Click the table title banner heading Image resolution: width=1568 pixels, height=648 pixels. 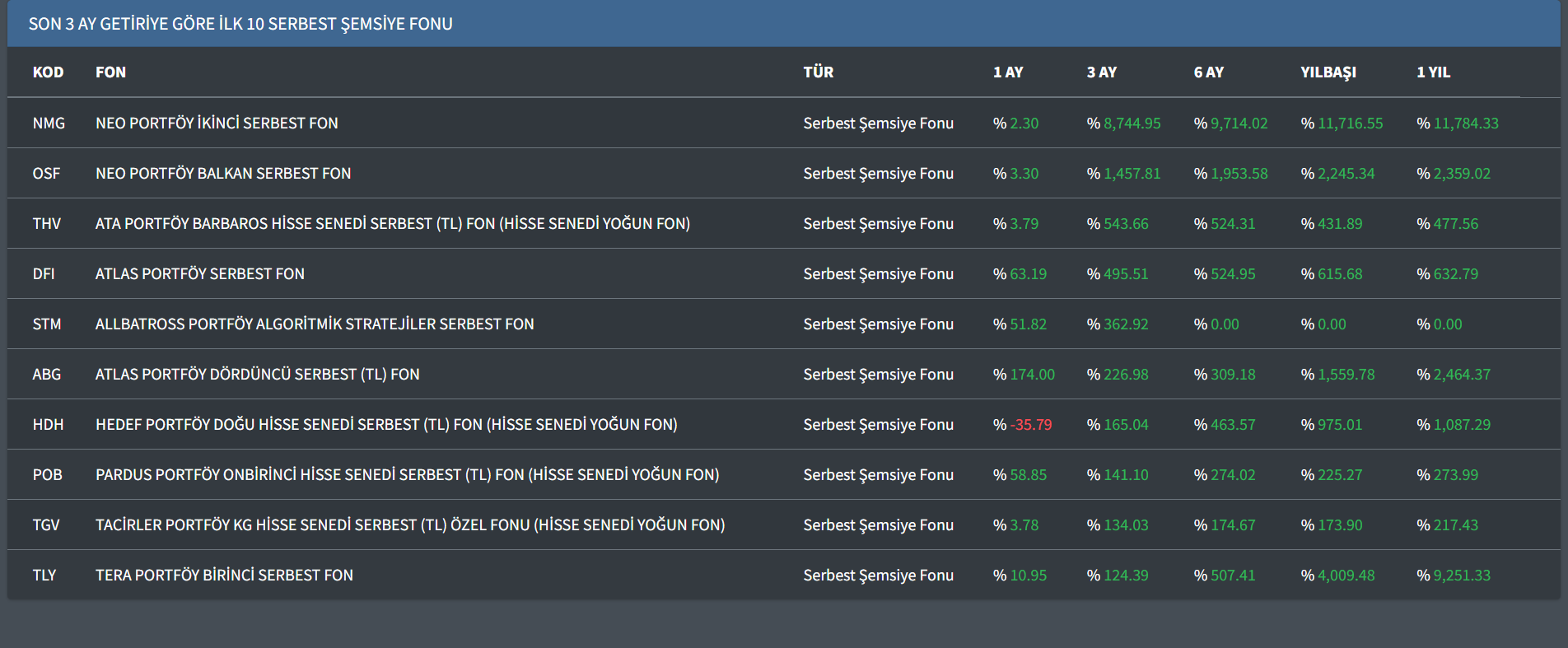coord(240,24)
